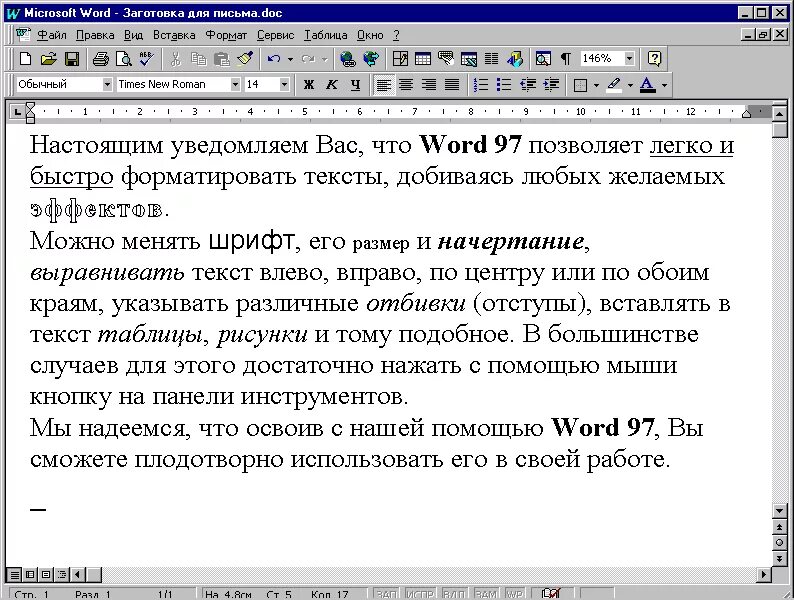Click the outside border button
The height and width of the screenshot is (600, 794).
[x=580, y=85]
